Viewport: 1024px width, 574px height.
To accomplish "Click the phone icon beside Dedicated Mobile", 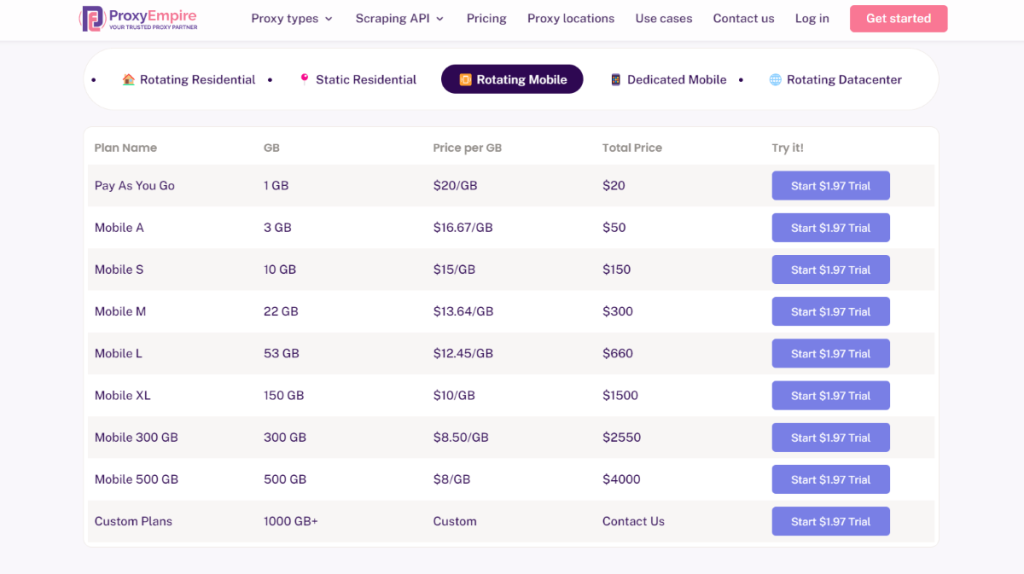I will tap(616, 80).
